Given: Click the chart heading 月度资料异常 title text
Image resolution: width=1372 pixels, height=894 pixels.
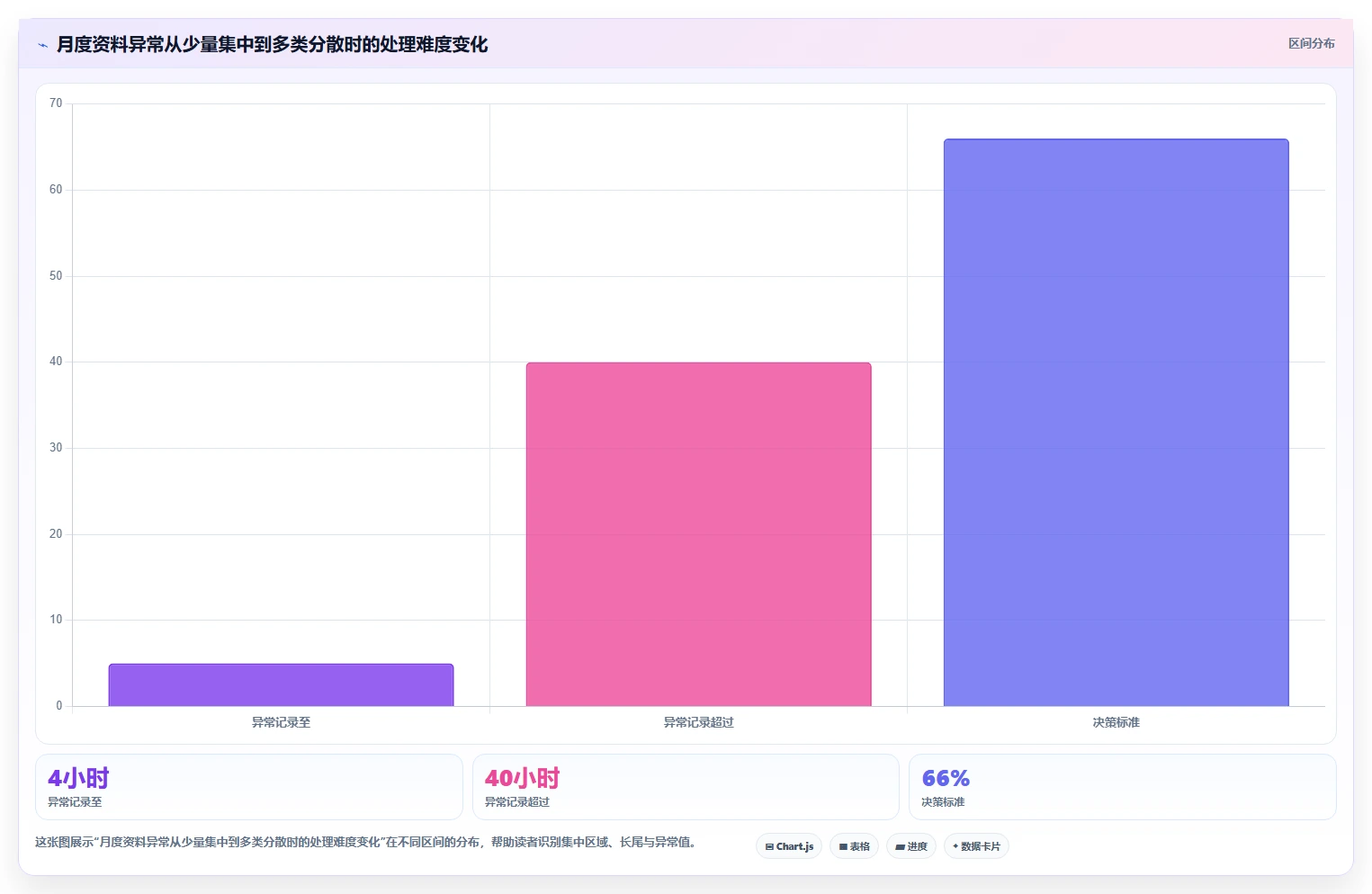Looking at the screenshot, I should click(x=272, y=44).
